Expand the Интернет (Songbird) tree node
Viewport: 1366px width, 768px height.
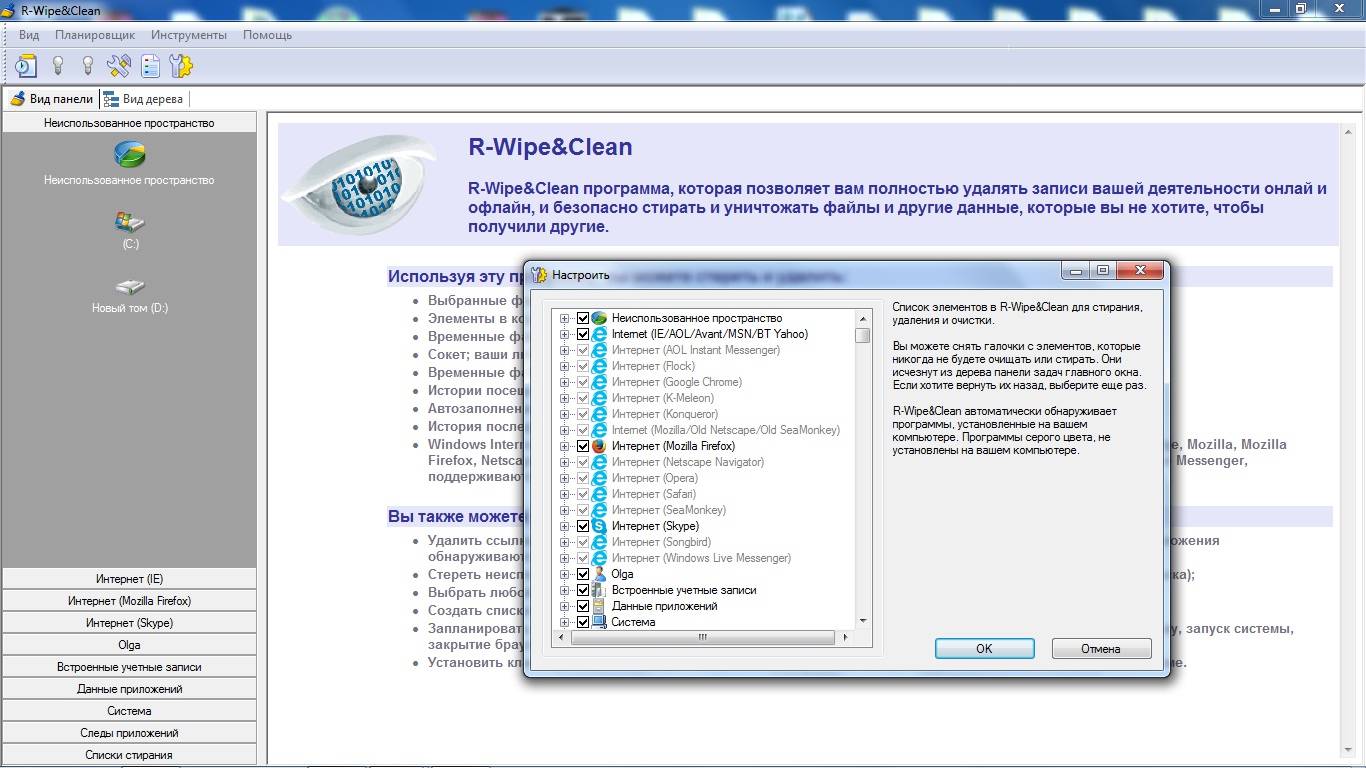565,542
